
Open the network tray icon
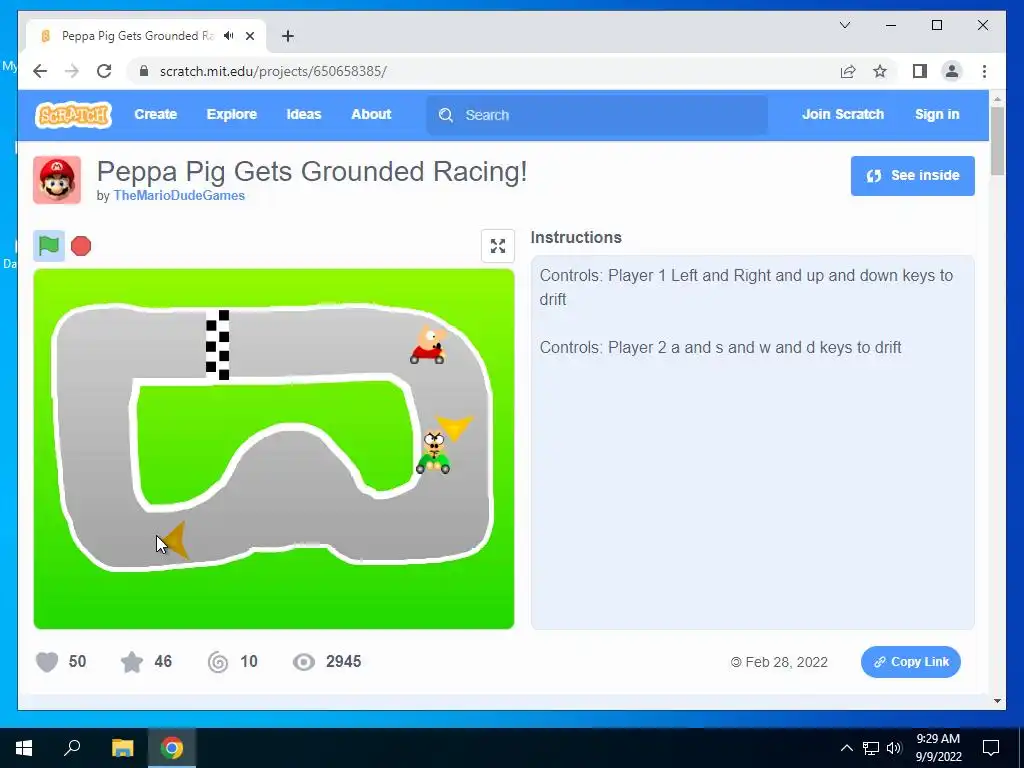coord(871,748)
